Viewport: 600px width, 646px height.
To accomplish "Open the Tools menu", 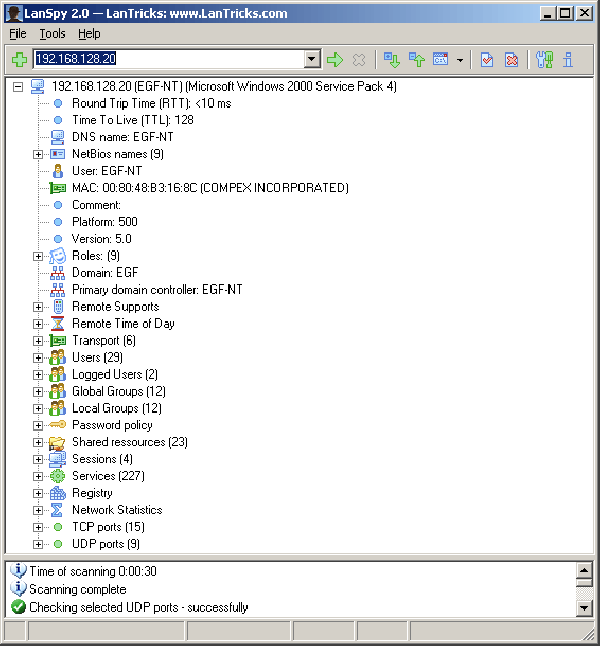I will pyautogui.click(x=52, y=33).
